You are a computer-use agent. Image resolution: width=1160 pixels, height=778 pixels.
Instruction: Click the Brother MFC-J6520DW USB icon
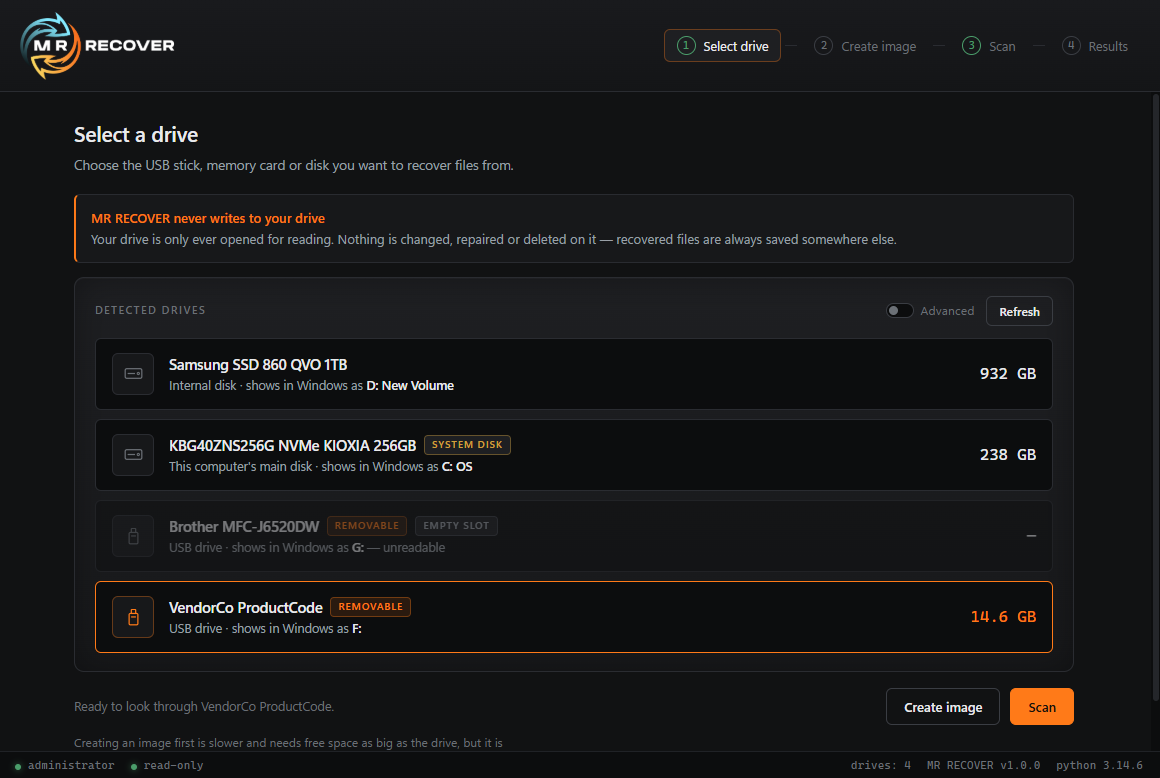tap(133, 536)
